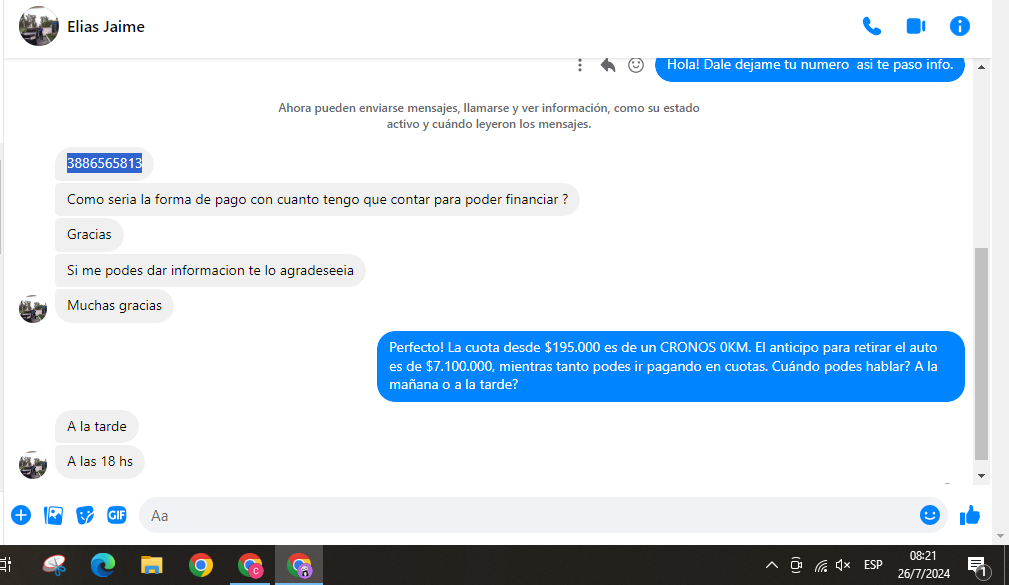Viewport: 1009px width, 585px height.
Task: Open the emoji picker in the message box
Action: coord(929,515)
